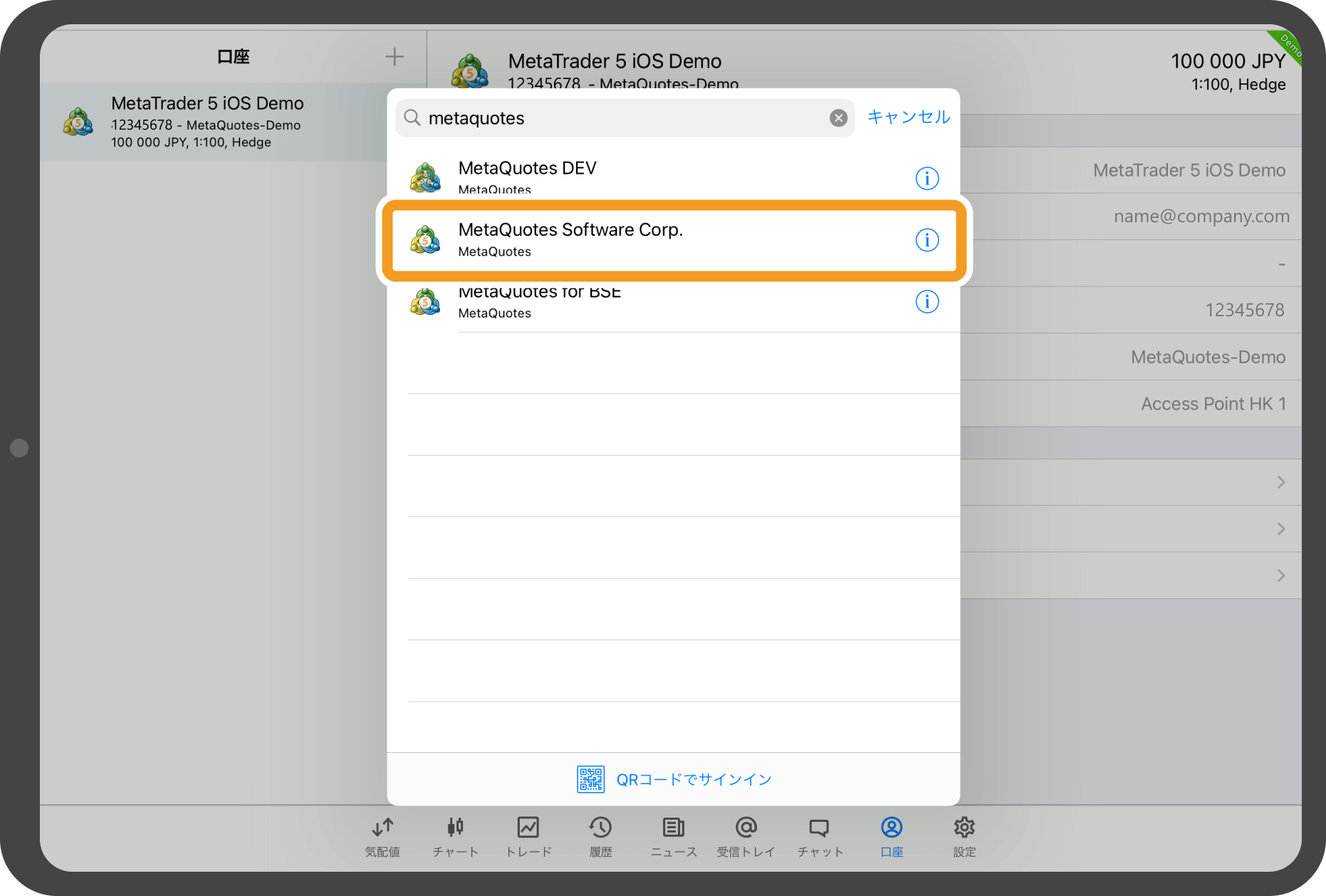View the ニュース news tab
Viewport: 1326px width, 896px height.
point(673,836)
